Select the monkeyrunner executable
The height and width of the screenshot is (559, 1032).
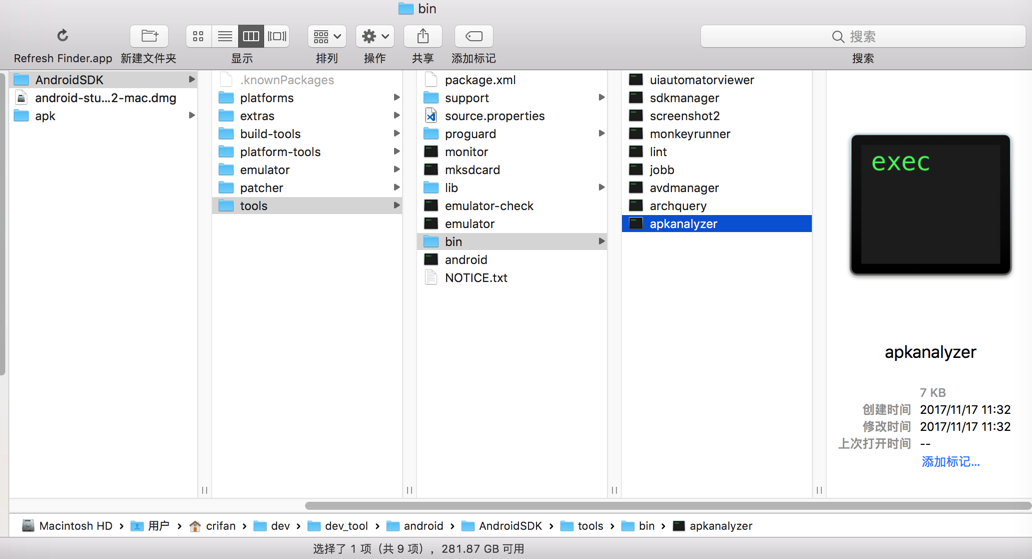point(717,134)
